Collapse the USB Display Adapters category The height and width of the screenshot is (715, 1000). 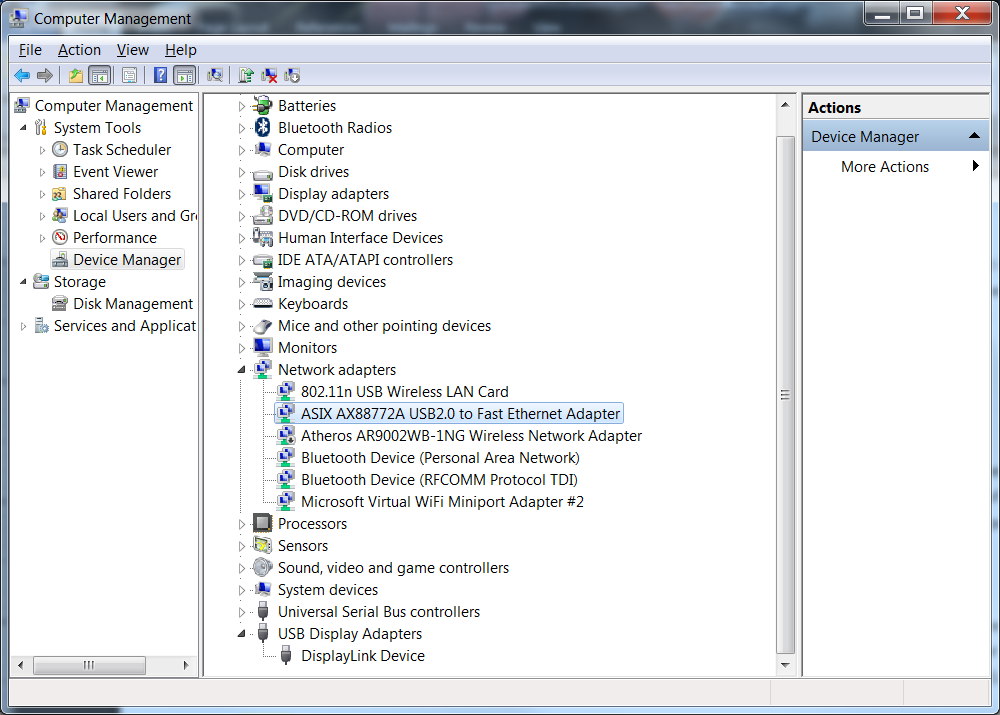242,634
